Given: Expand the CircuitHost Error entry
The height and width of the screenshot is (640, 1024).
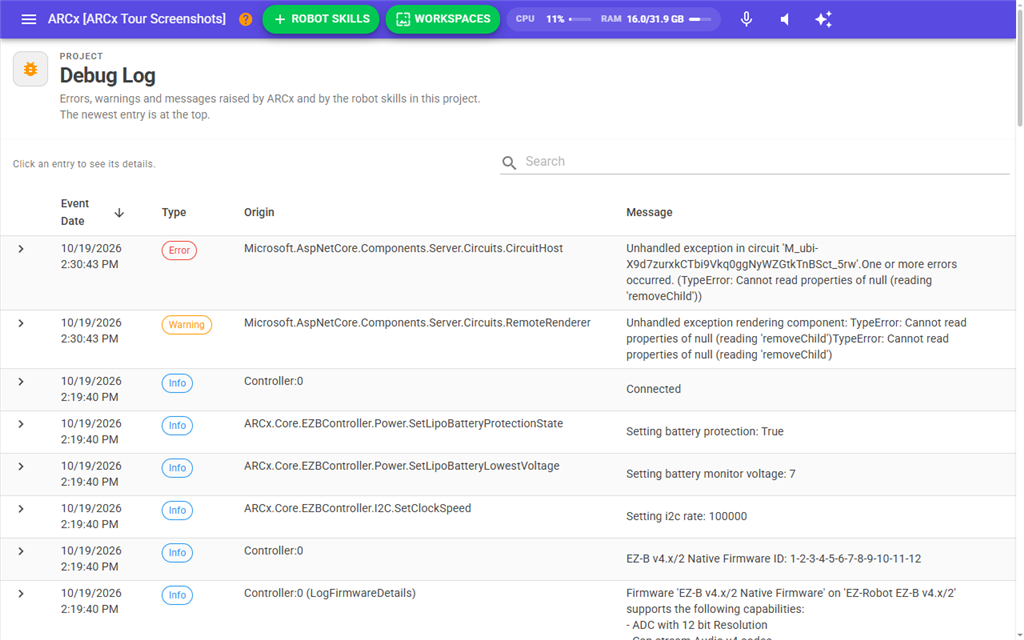Looking at the screenshot, I should click(x=21, y=249).
